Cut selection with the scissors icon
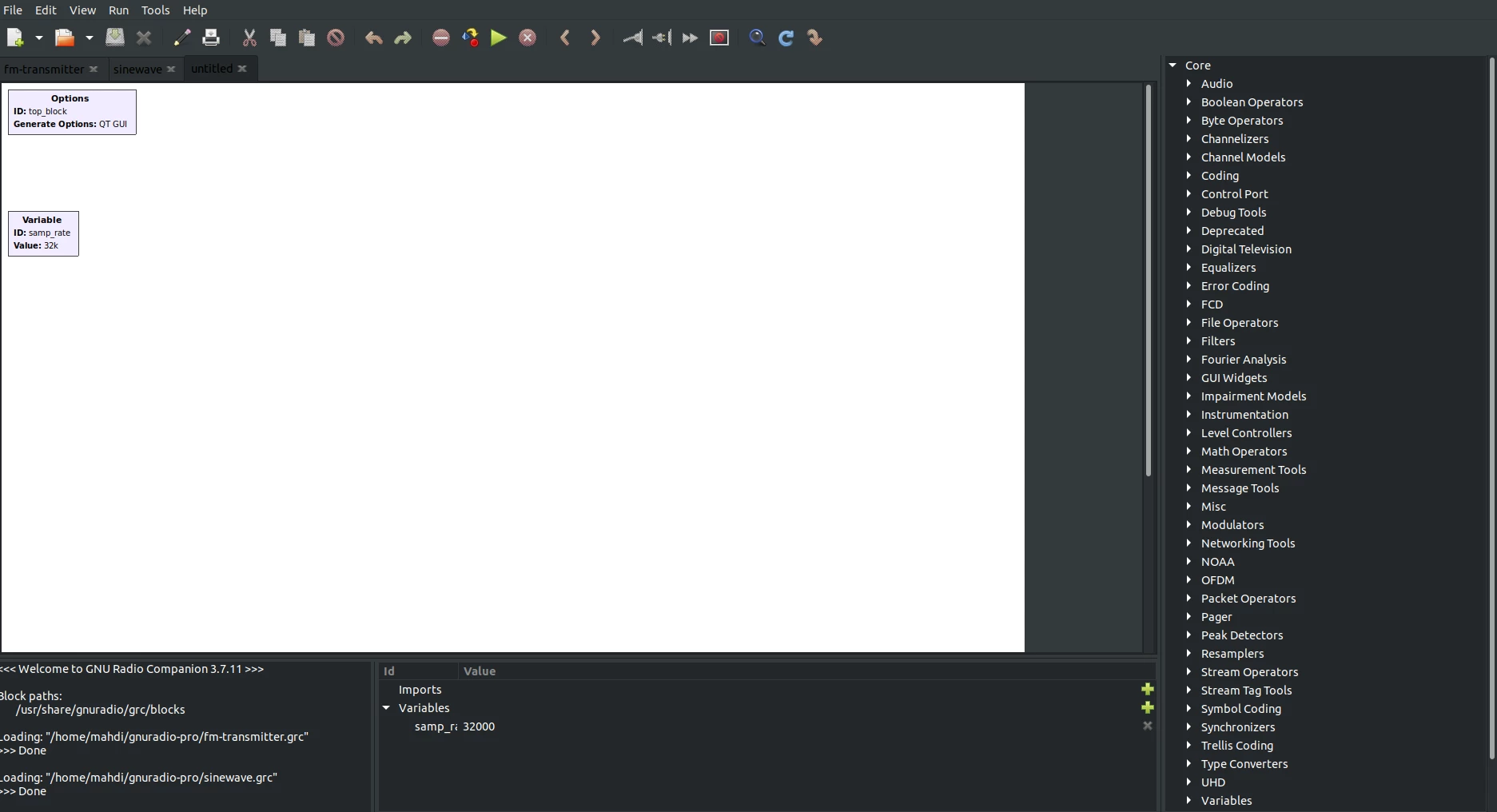 249,38
